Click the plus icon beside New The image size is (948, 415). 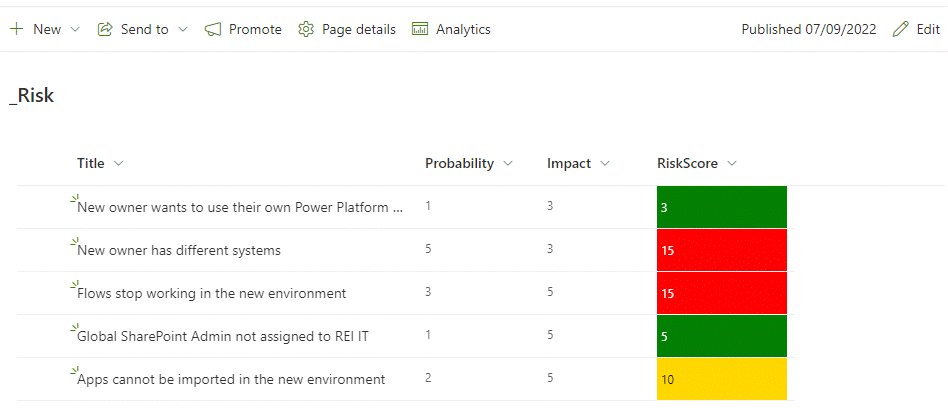[16, 29]
